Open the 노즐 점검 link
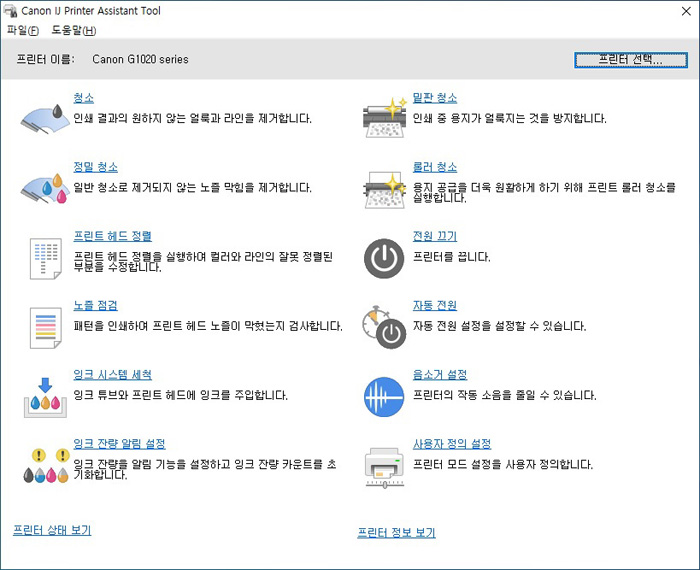 click(x=96, y=305)
